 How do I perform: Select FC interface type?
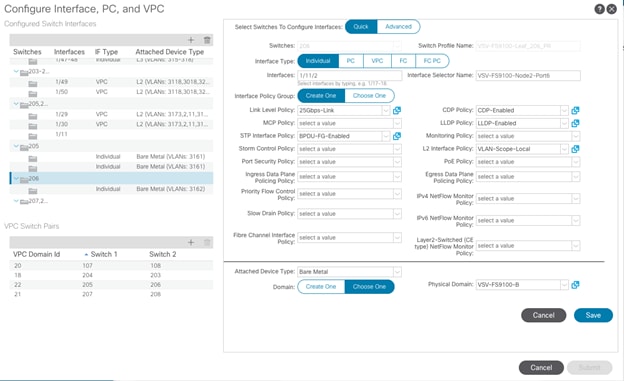tap(403, 61)
